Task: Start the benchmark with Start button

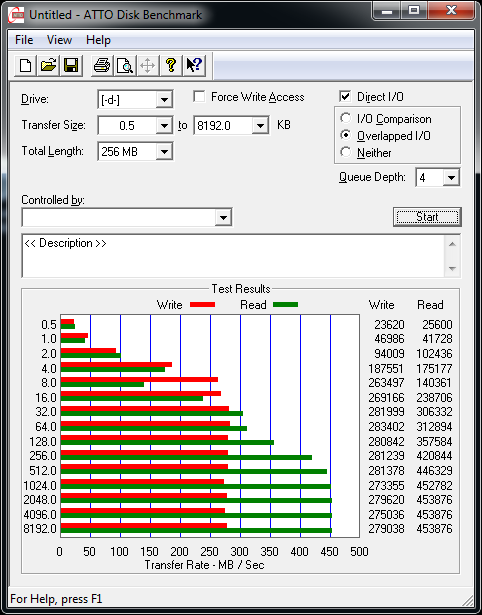Action: coord(427,217)
